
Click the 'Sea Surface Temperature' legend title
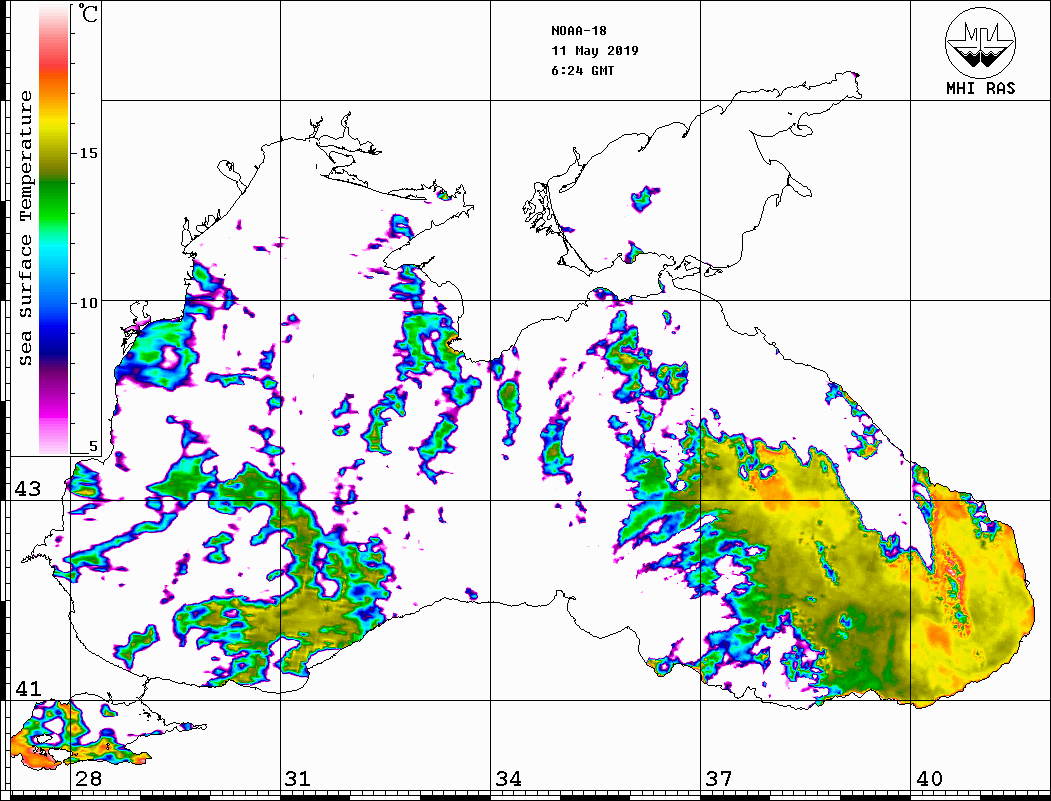(x=25, y=228)
